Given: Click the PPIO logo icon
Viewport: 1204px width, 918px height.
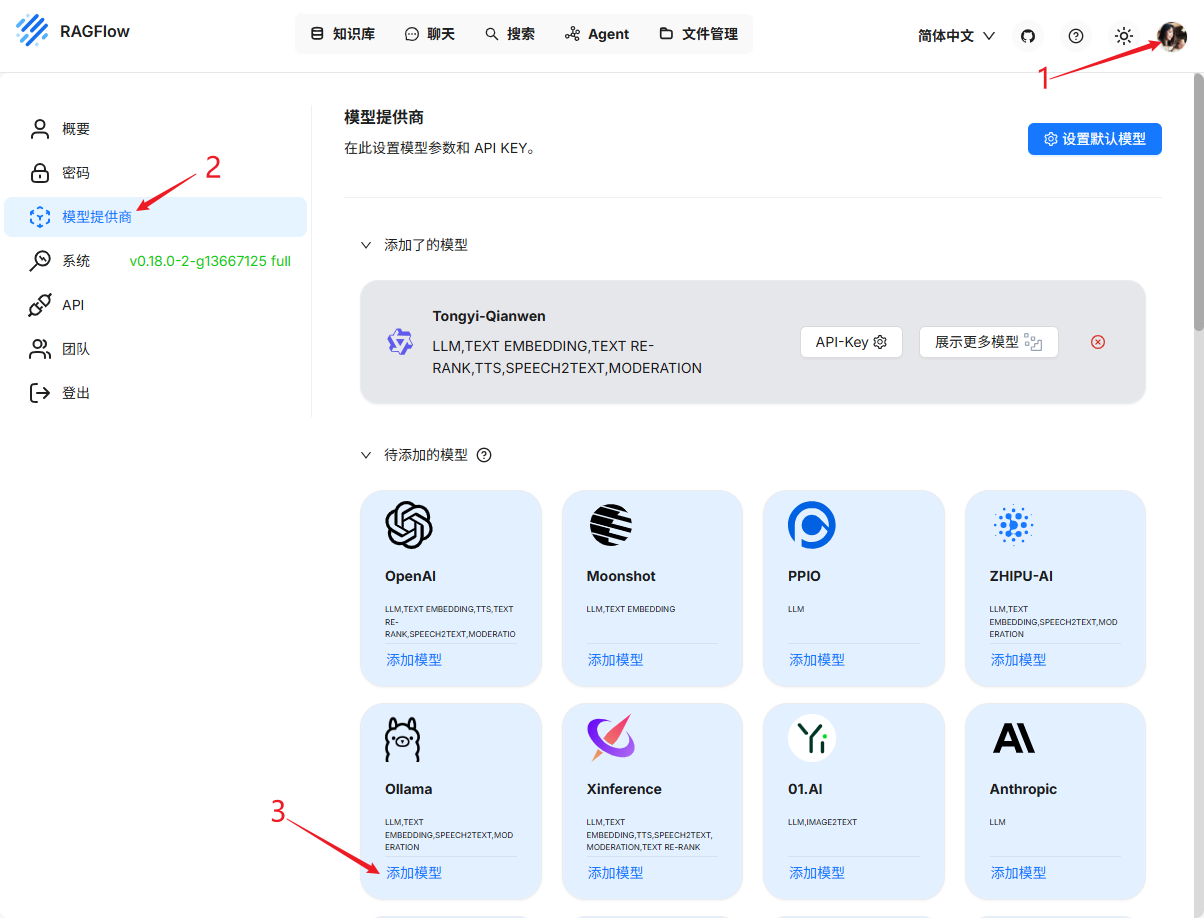Looking at the screenshot, I should click(x=812, y=525).
